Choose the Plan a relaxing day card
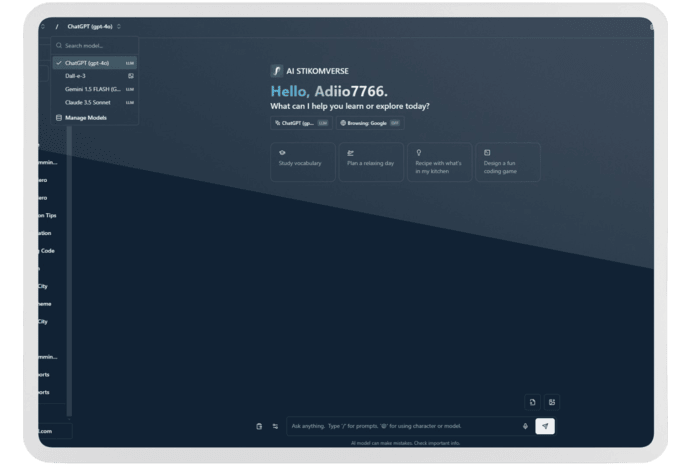This screenshot has height=470, width=691. (x=371, y=162)
